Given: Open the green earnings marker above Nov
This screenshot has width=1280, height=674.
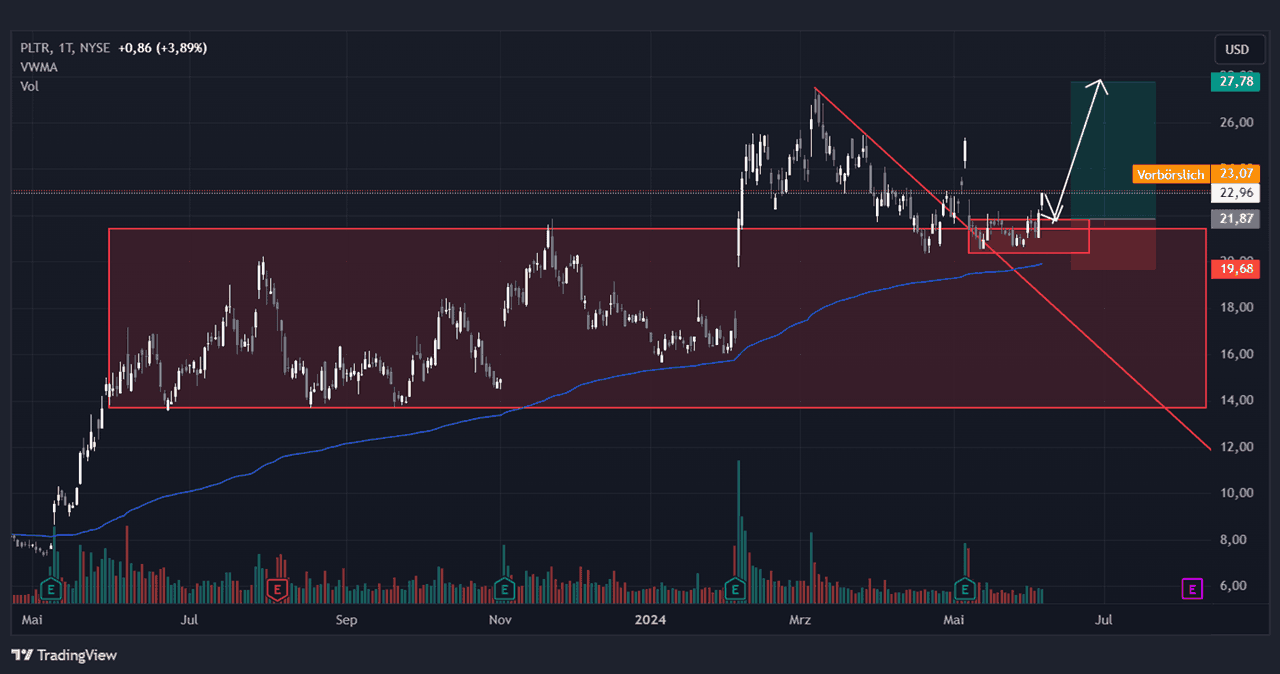Looking at the screenshot, I should (505, 590).
